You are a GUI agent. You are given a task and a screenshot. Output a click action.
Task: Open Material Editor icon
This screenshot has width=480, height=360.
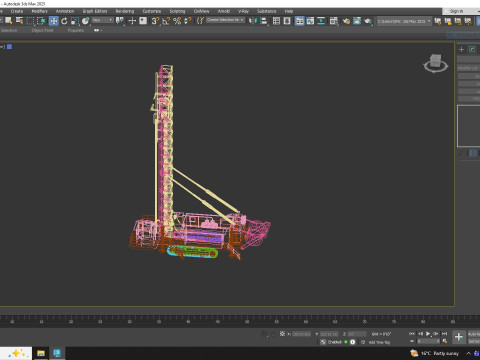(x=334, y=21)
